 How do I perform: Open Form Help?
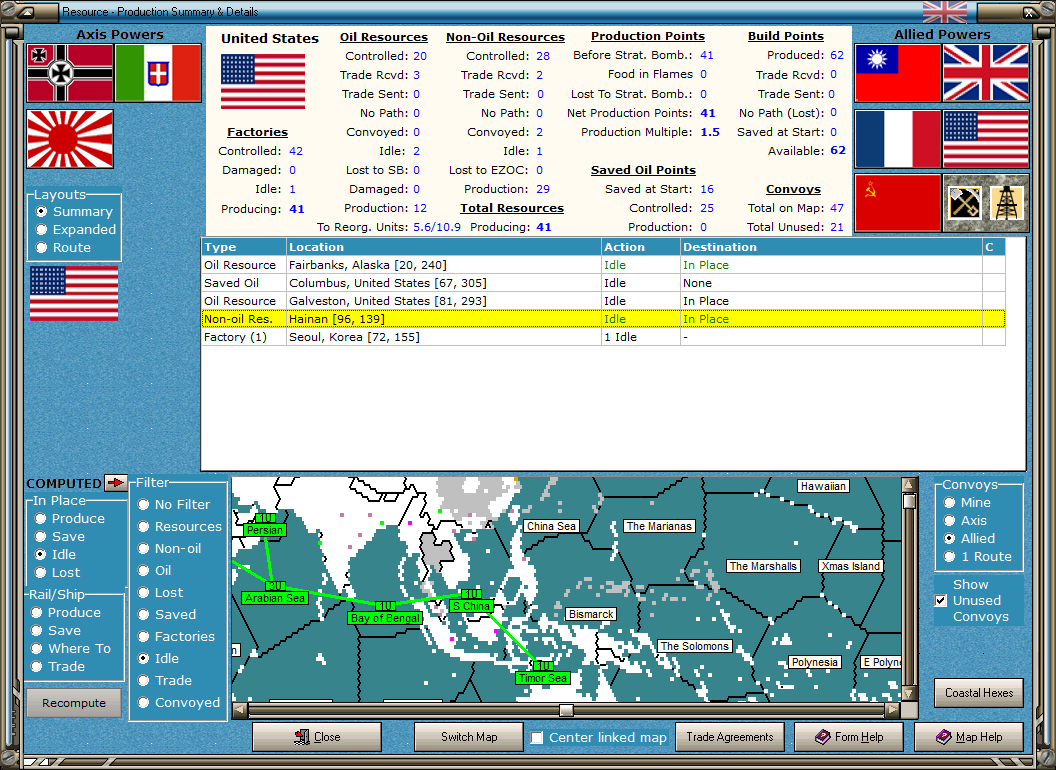(x=849, y=737)
